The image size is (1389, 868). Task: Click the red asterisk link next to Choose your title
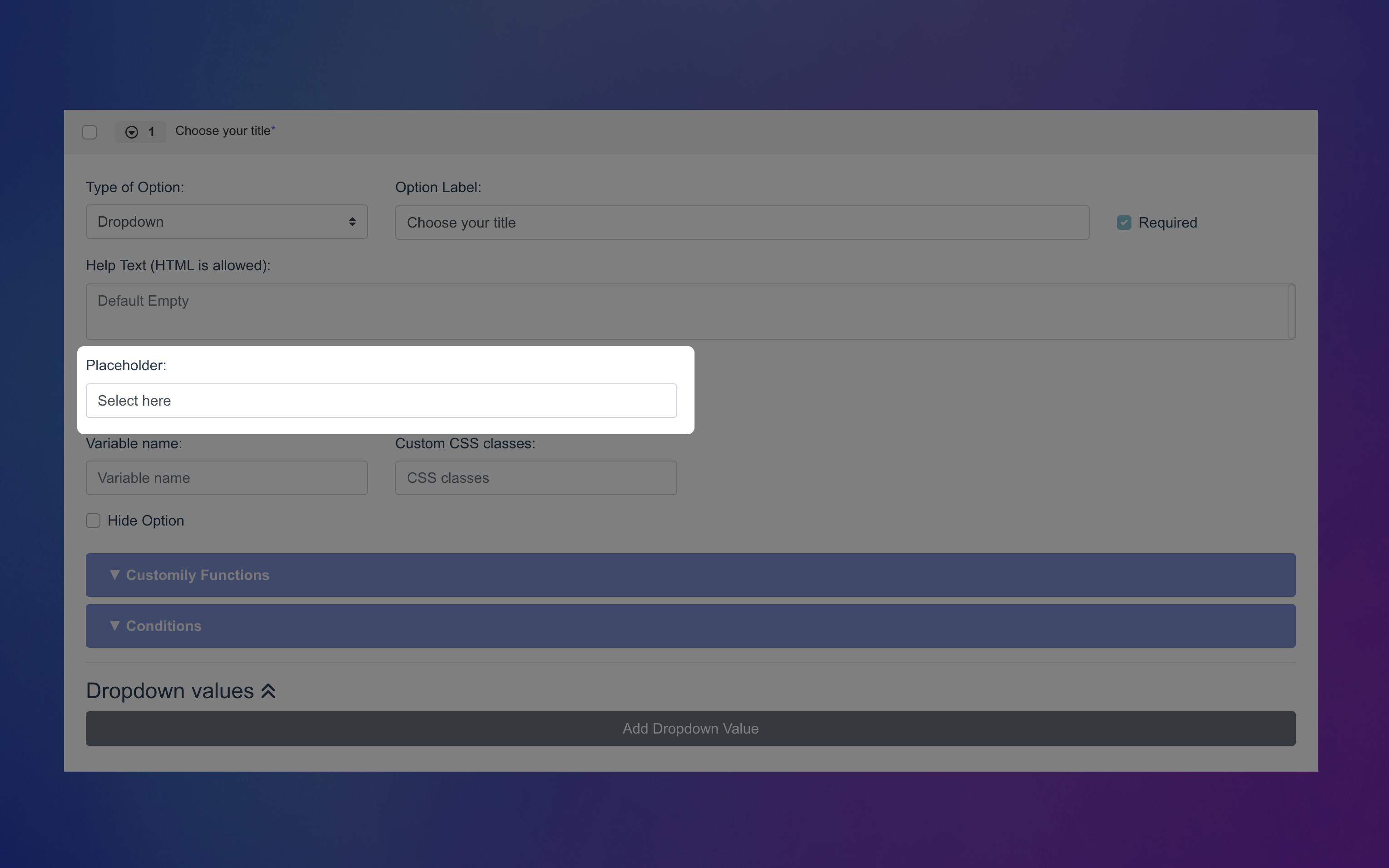(x=273, y=129)
